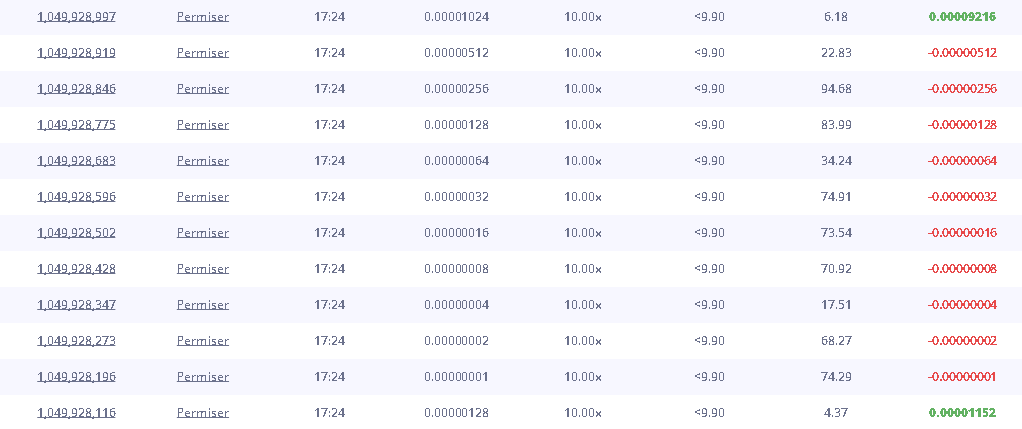Click Permiser user link beside bet 1,049,928,846
Screen dimensions: 1022x429
pos(203,89)
